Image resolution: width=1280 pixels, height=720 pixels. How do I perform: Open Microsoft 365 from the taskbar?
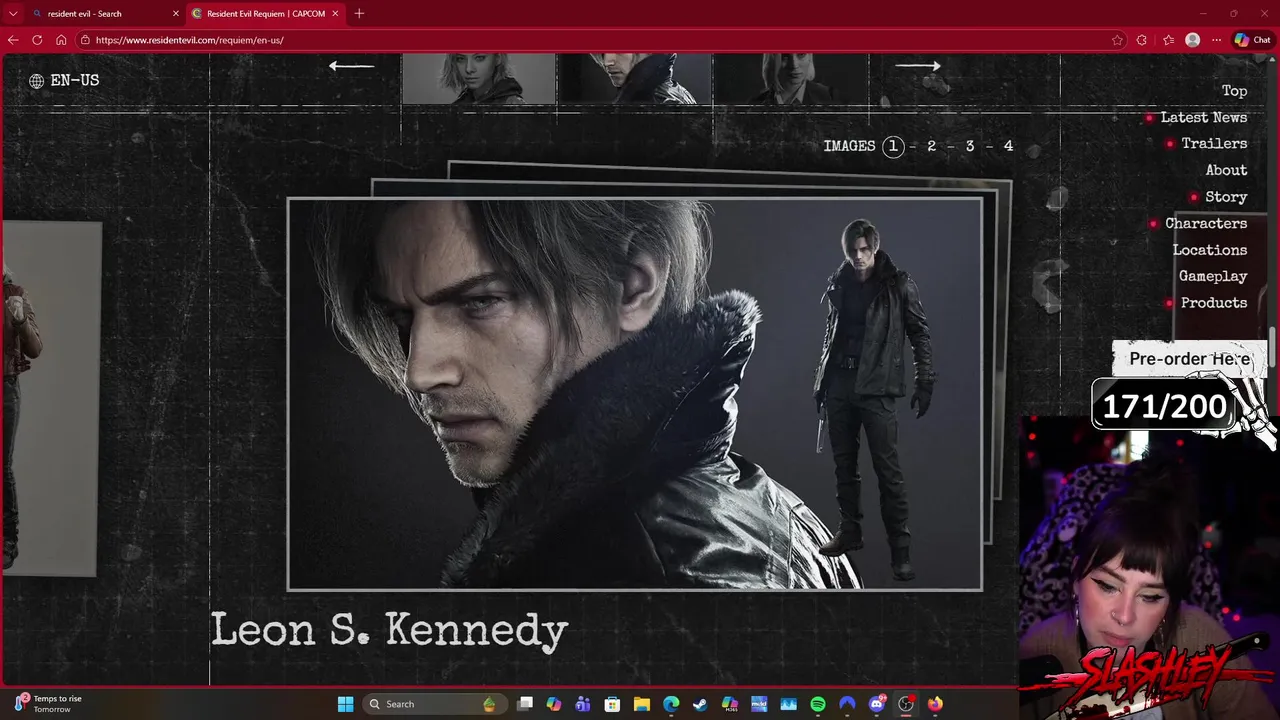pos(730,704)
